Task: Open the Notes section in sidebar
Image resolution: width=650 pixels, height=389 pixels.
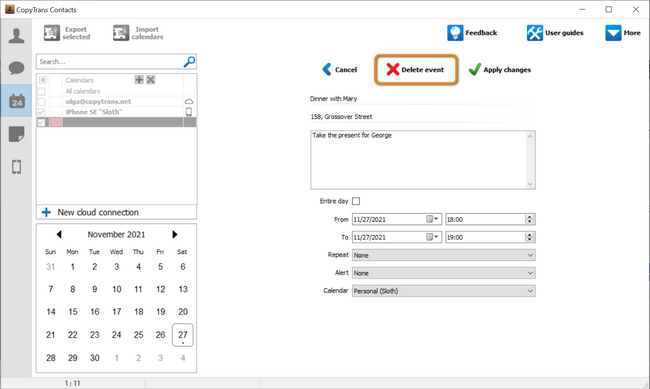Action: coord(16,134)
